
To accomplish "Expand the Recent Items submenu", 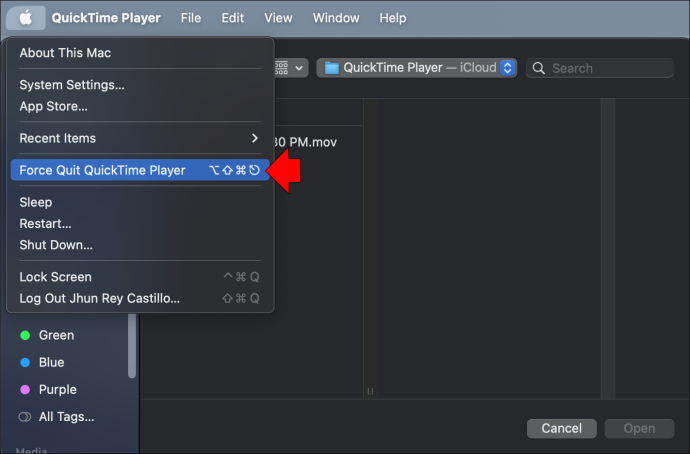I will 140,138.
